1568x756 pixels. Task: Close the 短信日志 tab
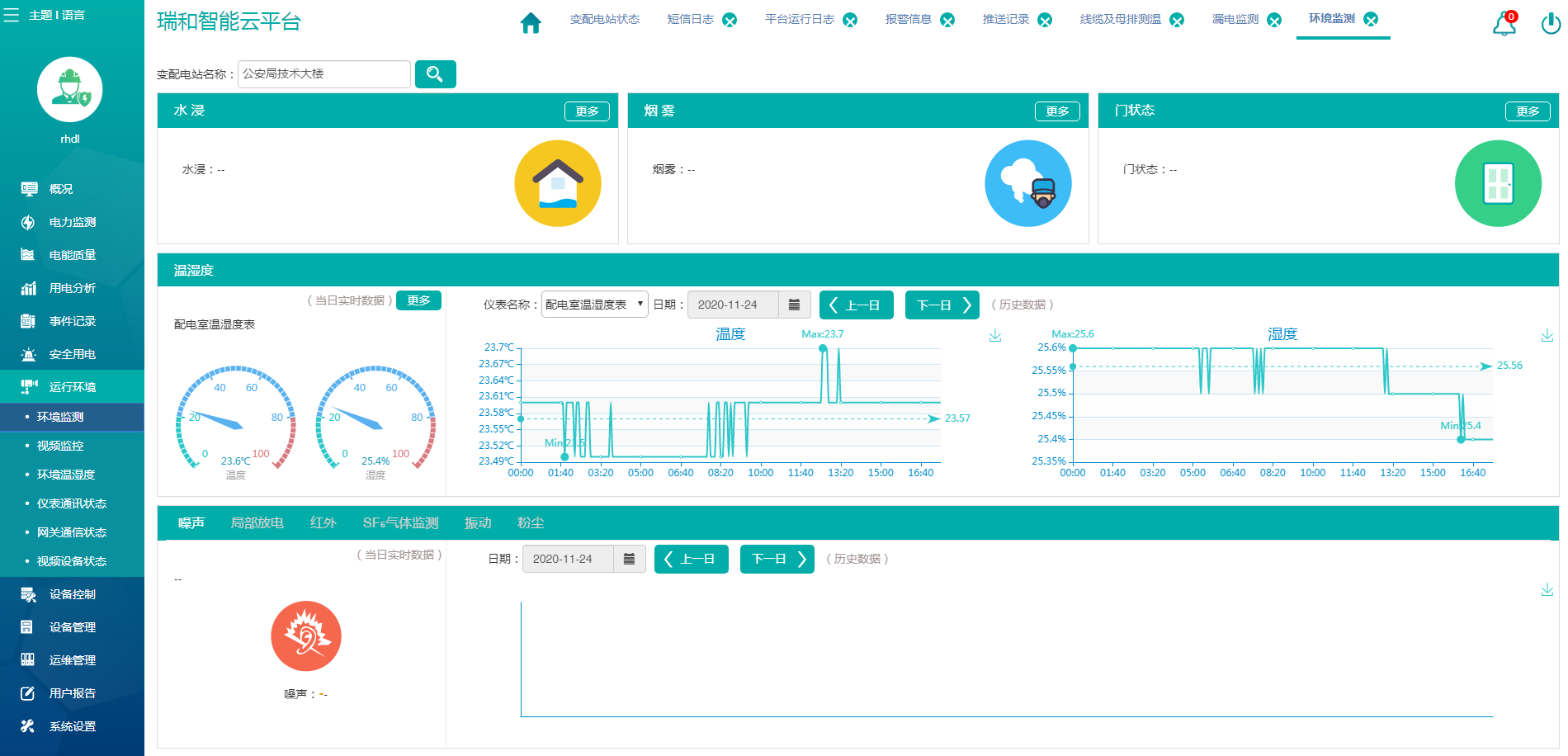coord(730,20)
